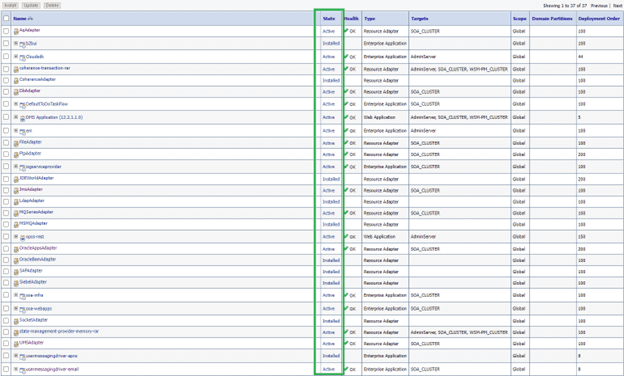This screenshot has height=376, width=624.
Task: Click the green health check for DbAdapter
Action: (346, 91)
